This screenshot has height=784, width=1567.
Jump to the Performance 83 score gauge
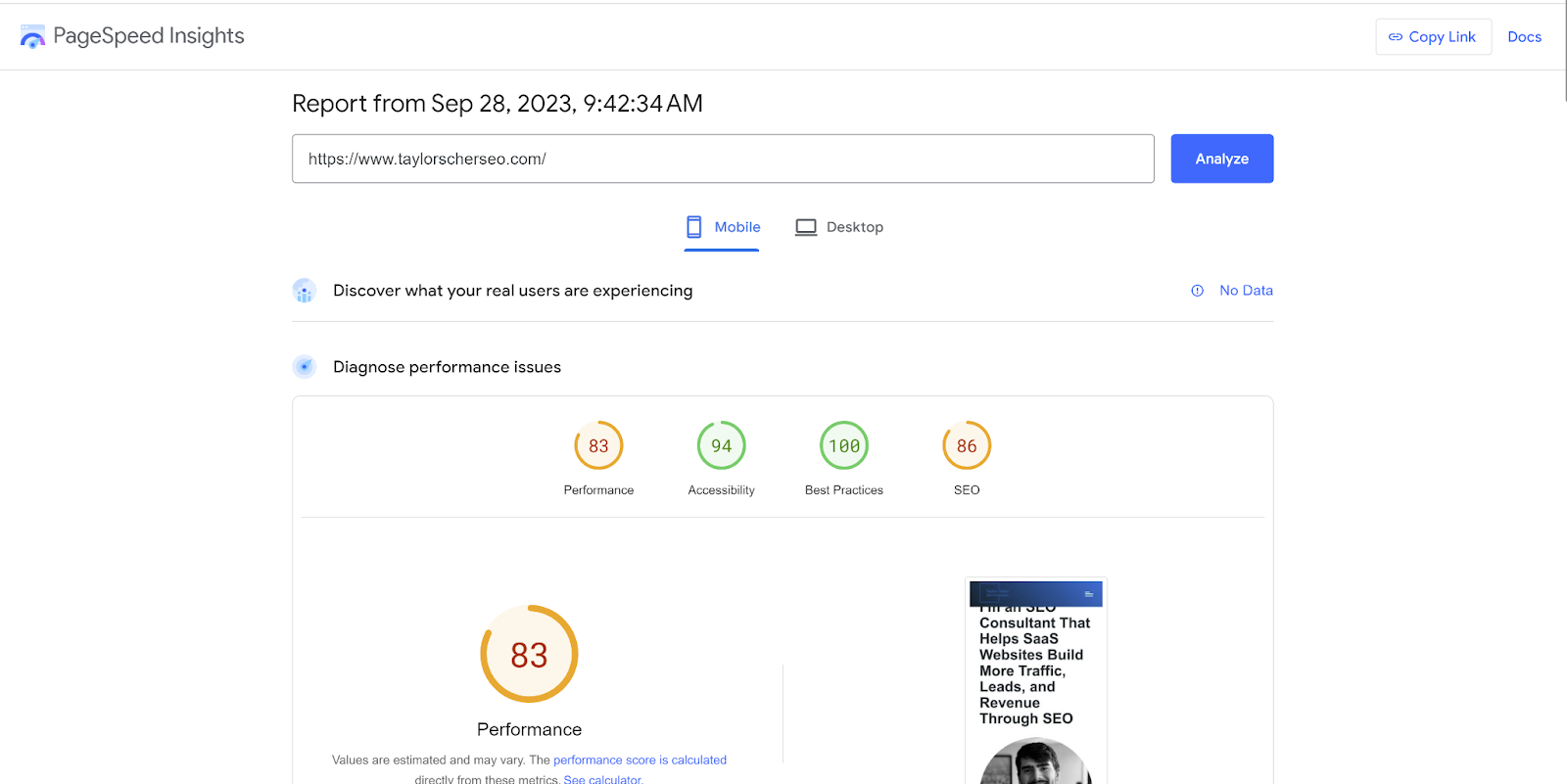click(x=598, y=445)
